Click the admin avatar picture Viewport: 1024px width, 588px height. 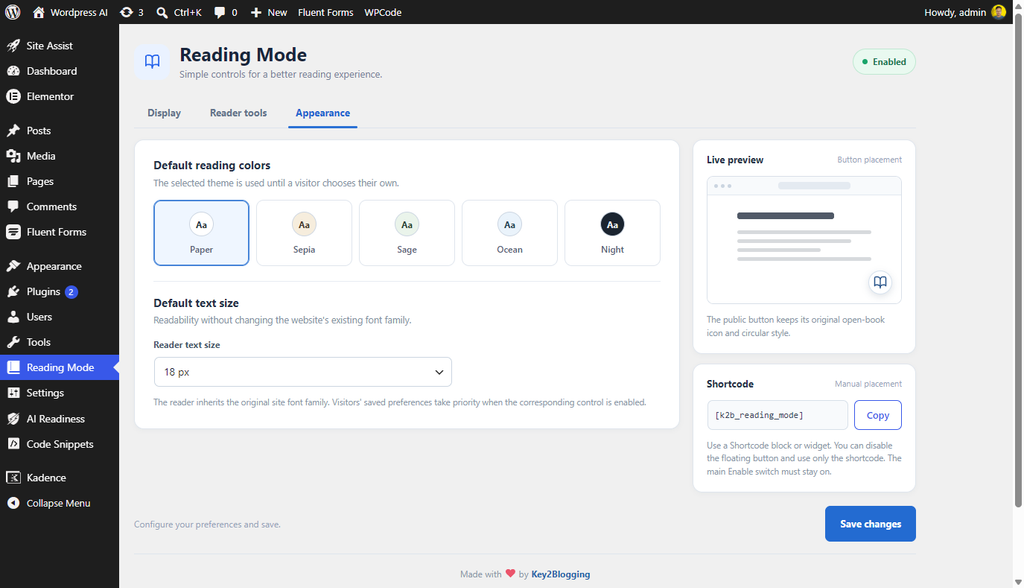point(998,12)
